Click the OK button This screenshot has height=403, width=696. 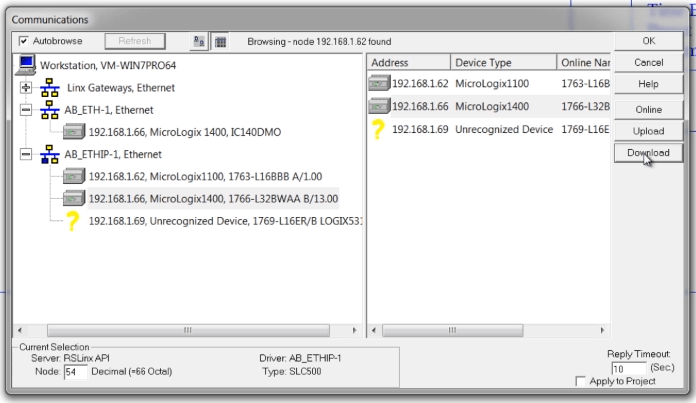pos(649,41)
